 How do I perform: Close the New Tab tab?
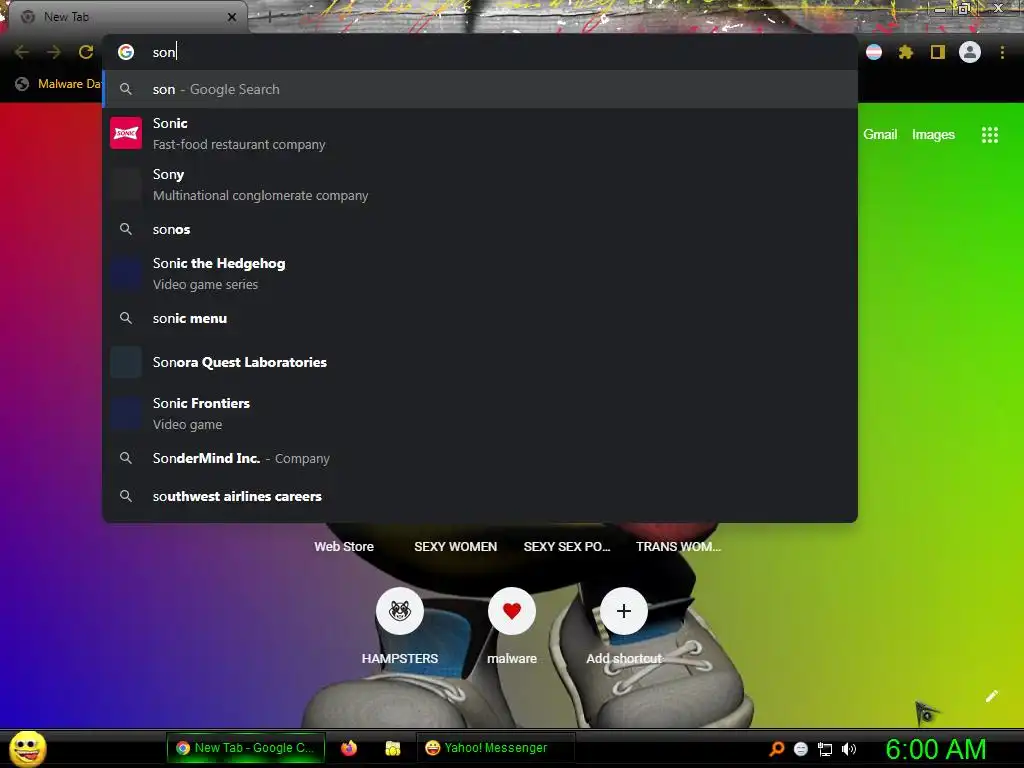232,17
